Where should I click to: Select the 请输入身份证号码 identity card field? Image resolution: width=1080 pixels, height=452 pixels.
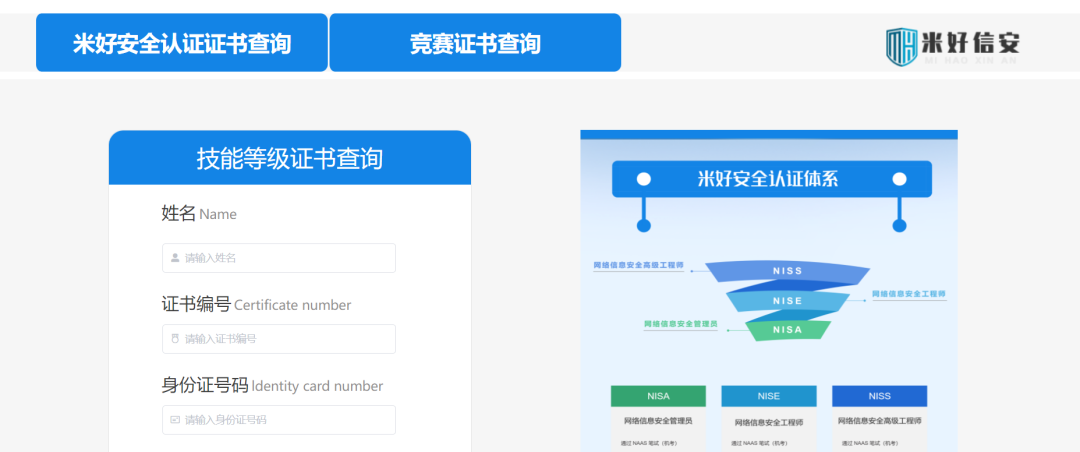point(279,420)
